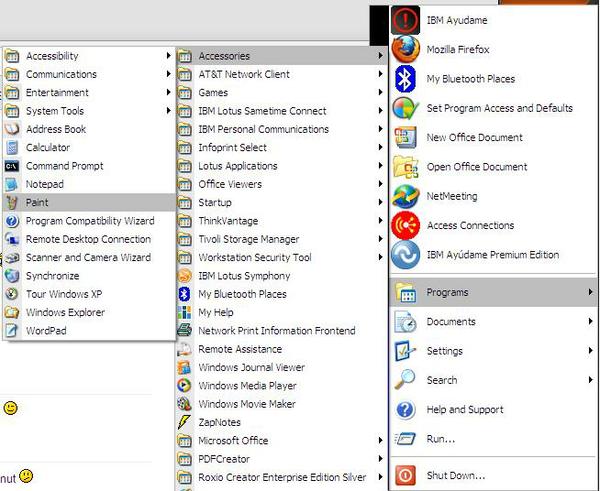Expand the PDFCreator submenu arrow

click(x=380, y=458)
